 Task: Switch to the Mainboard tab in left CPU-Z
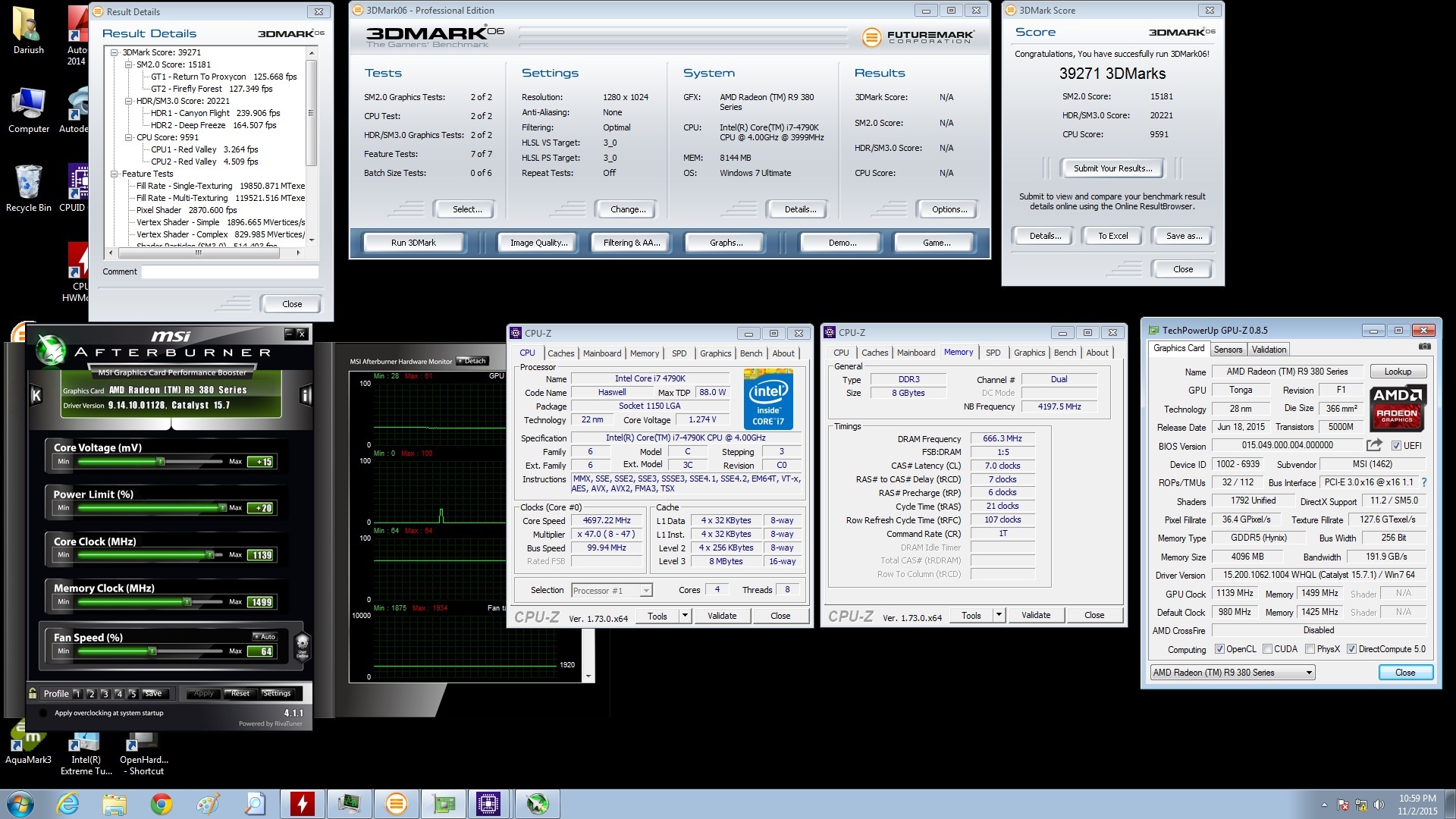pos(602,353)
